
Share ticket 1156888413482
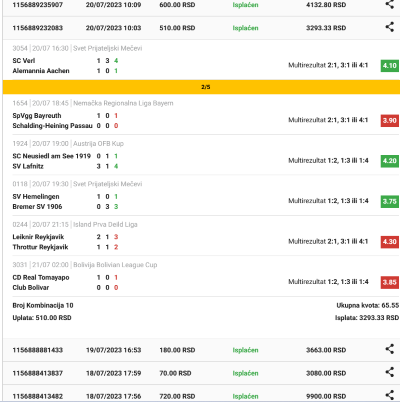(389, 395)
